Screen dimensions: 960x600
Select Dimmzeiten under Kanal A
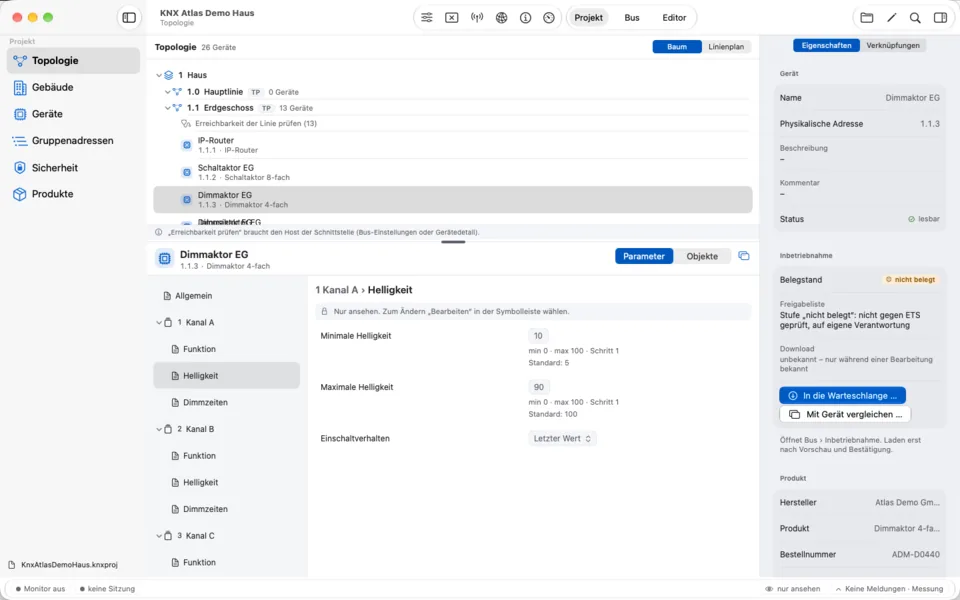coord(227,402)
